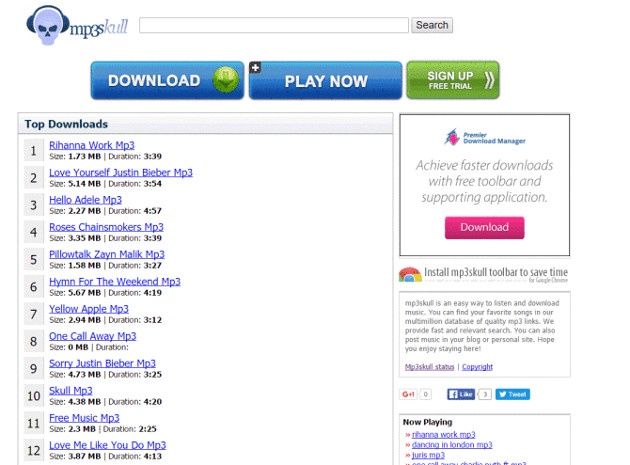Click rank number 10 box
The height and width of the screenshot is (465, 630).
click(x=33, y=396)
